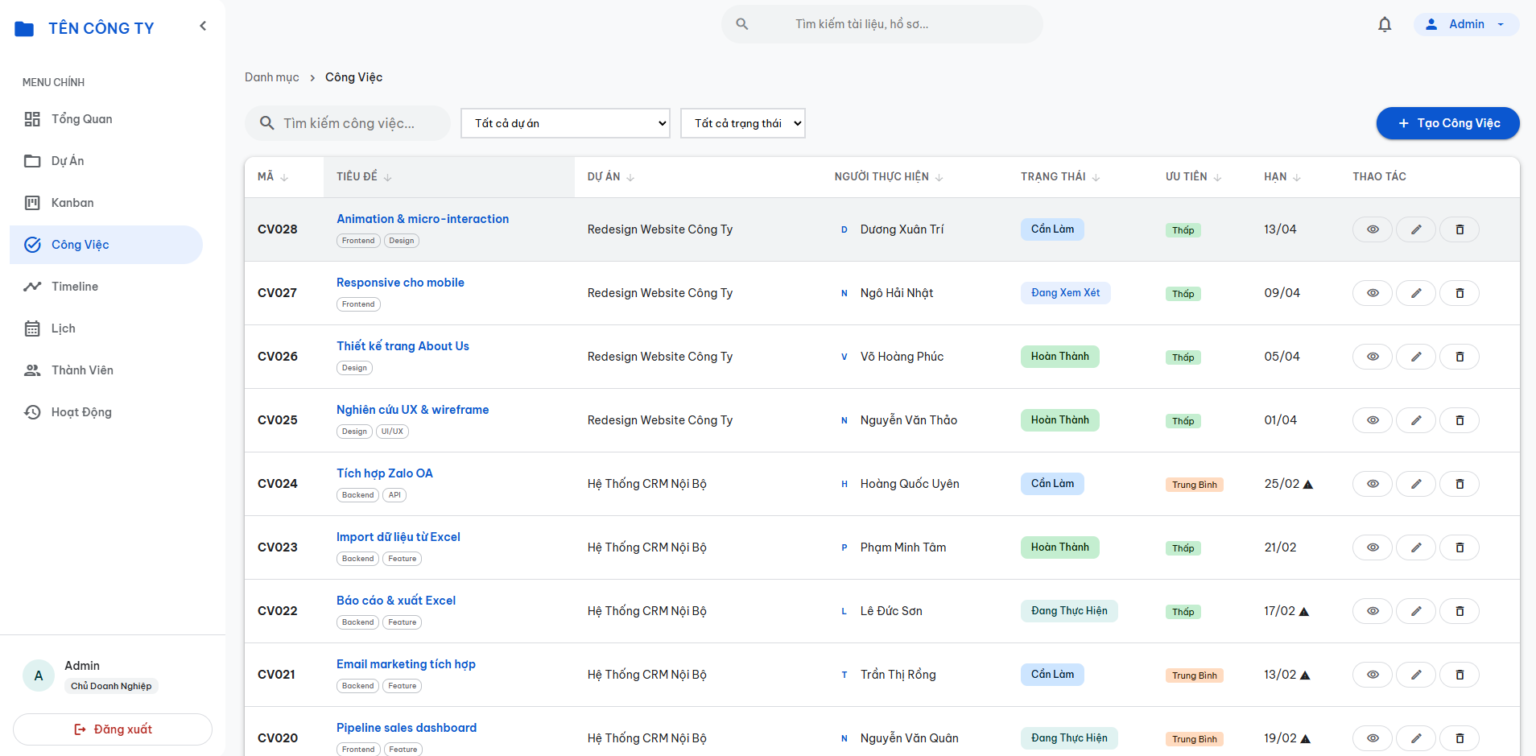Click 'Đang Xem Xét' status badge of CV027
Viewport: 1536px width, 756px height.
pos(1065,293)
